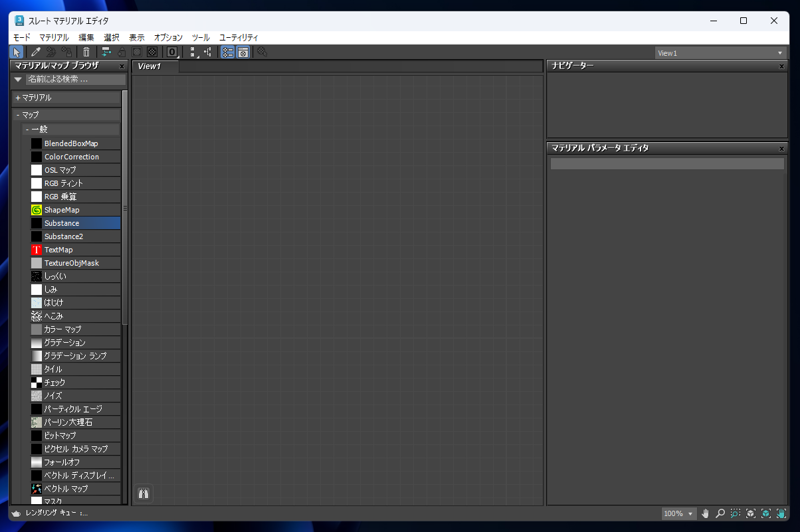Toggle Hide Unused Nodeslots lock icon
This screenshot has height=532, width=800.
[121, 52]
